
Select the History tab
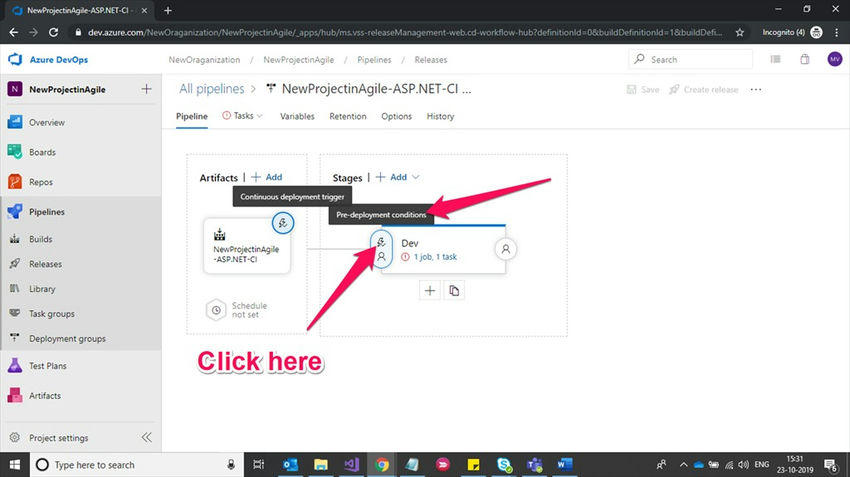pos(440,117)
